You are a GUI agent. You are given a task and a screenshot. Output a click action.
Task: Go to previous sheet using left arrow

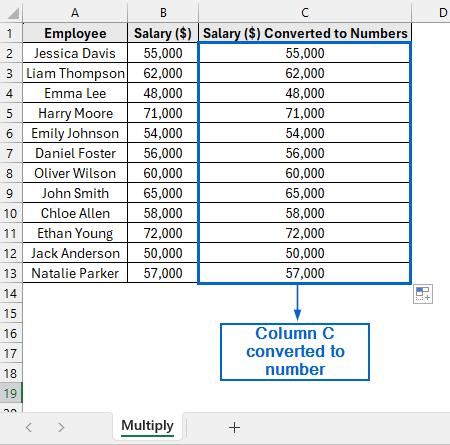coord(29,427)
